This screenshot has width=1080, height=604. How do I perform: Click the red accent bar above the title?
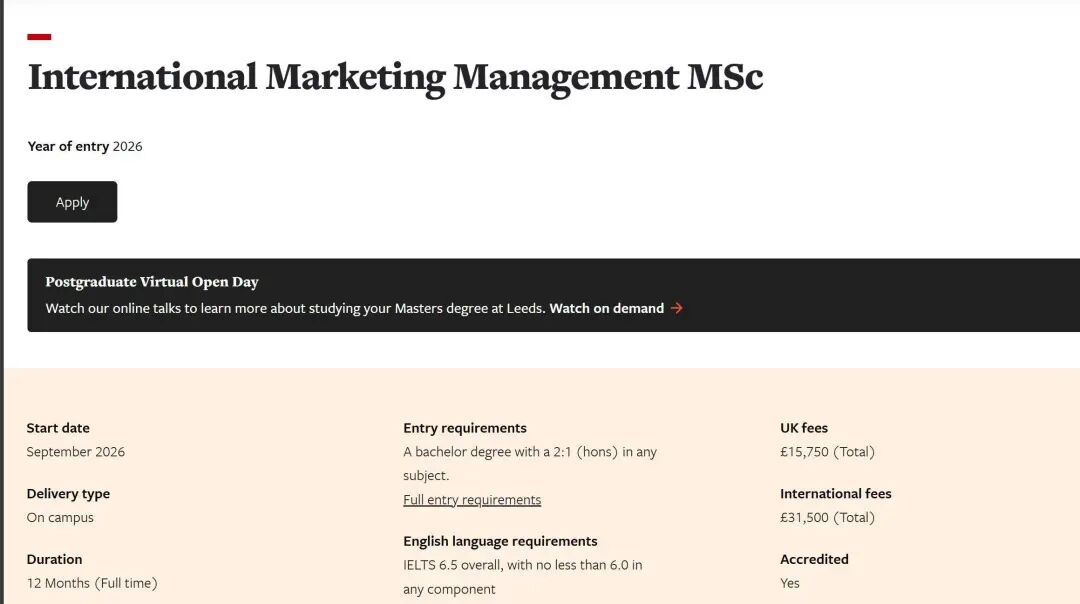tap(39, 37)
